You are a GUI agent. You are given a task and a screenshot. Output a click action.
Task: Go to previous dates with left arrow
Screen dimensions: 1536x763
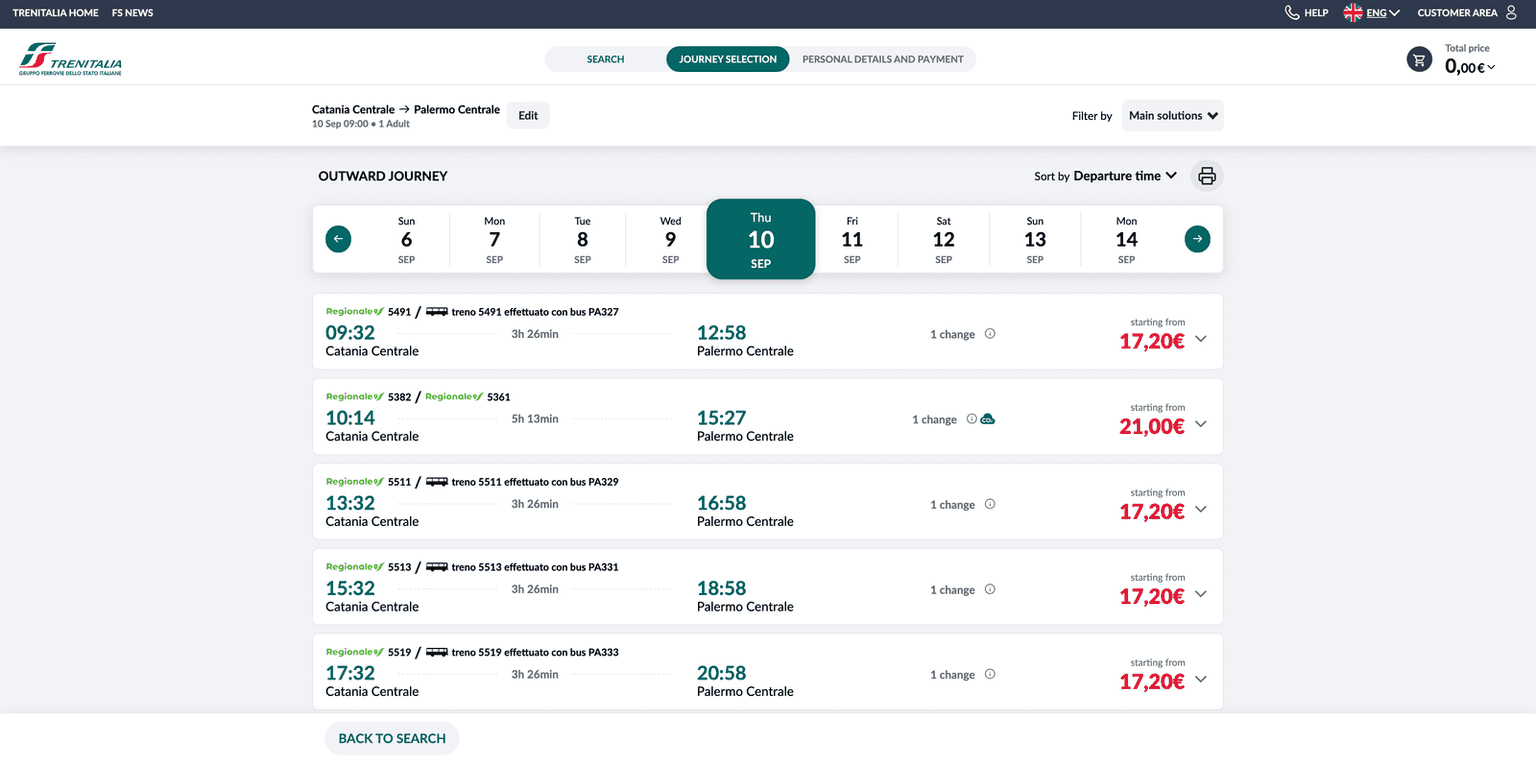338,239
